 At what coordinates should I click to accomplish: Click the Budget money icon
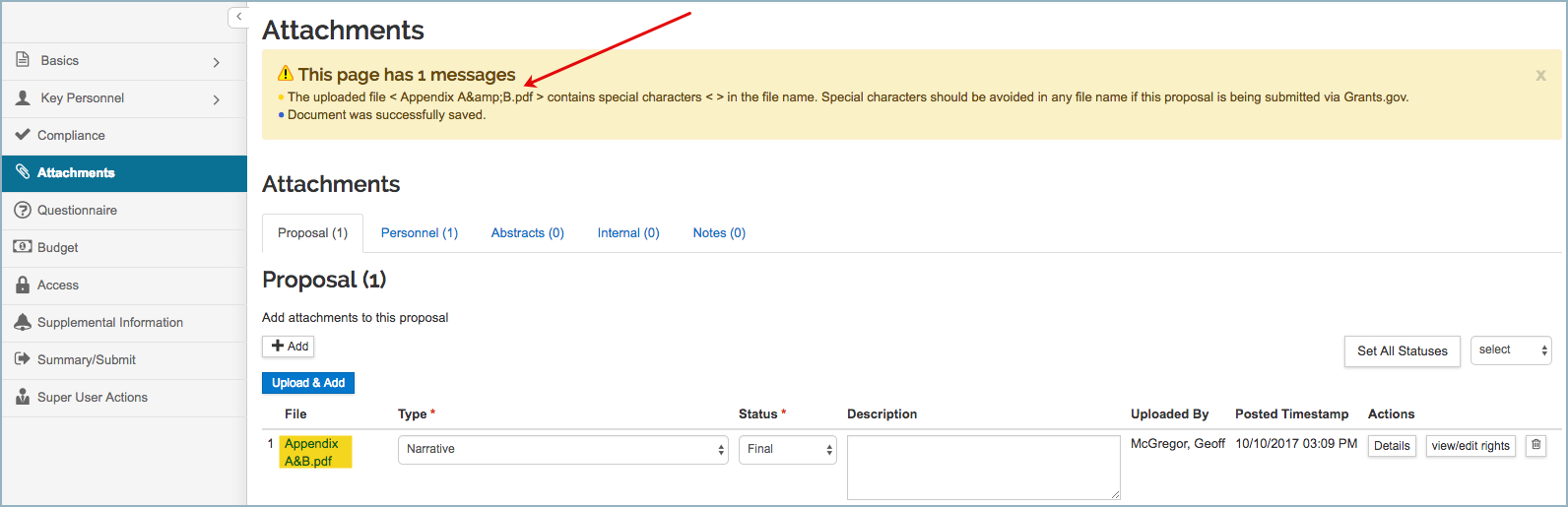(x=22, y=247)
